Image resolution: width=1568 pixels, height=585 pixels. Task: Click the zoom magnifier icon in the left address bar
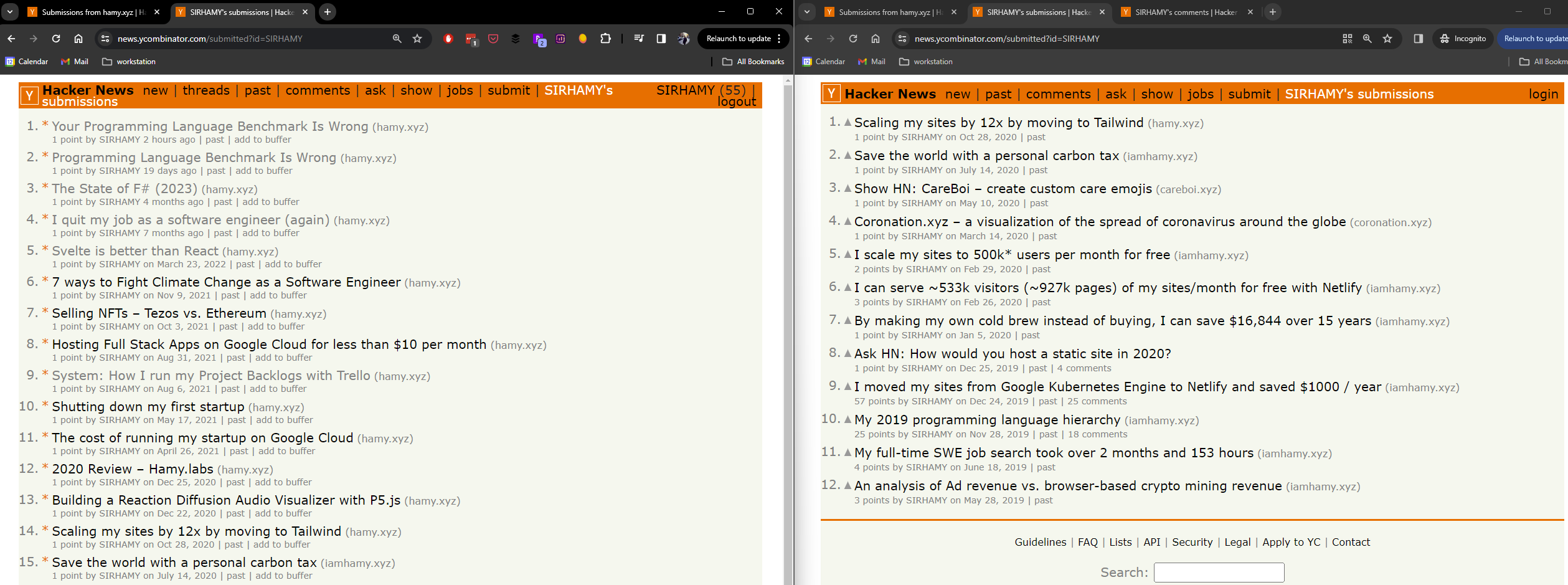[x=397, y=39]
